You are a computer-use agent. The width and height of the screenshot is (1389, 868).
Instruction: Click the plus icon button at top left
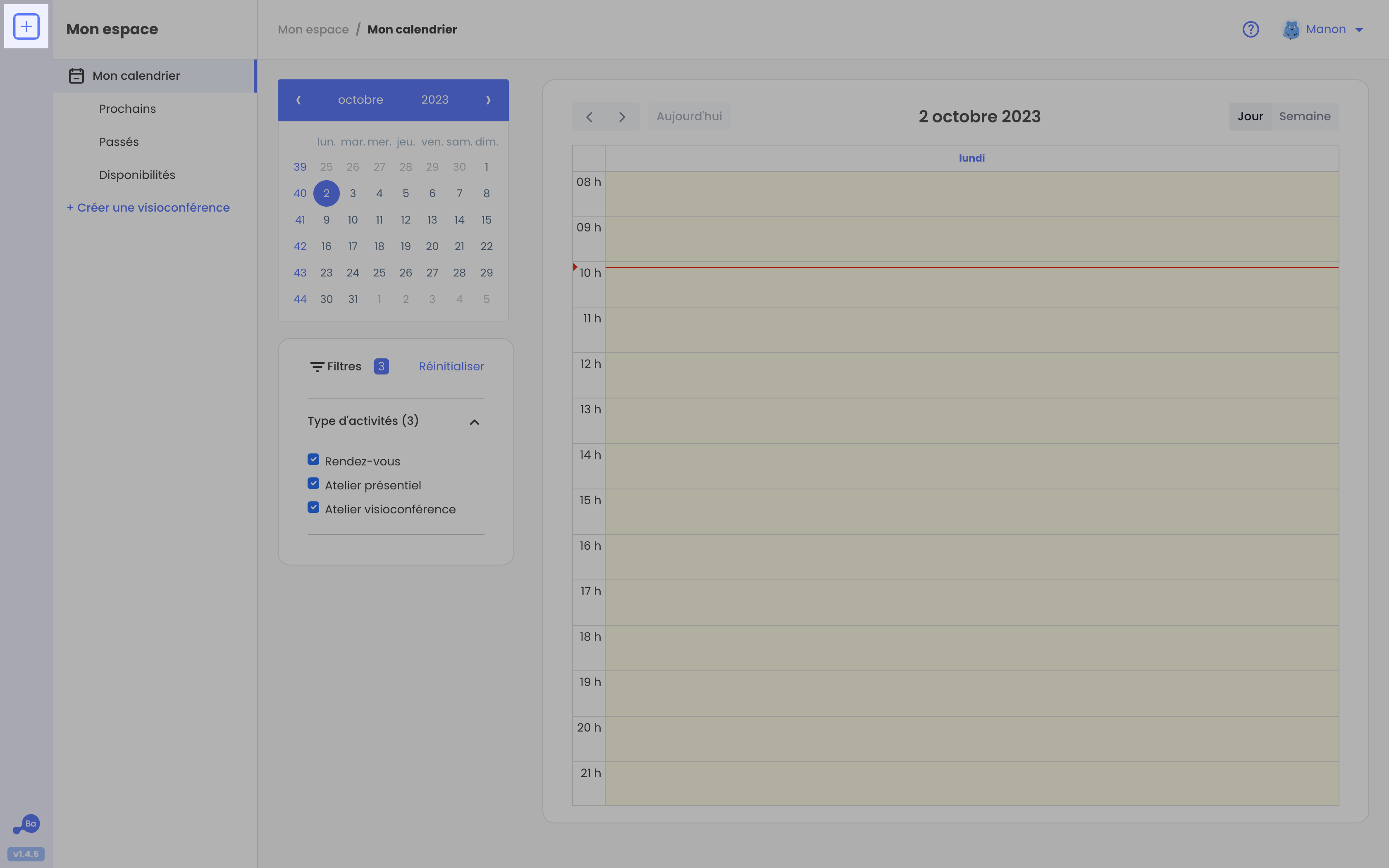26,26
